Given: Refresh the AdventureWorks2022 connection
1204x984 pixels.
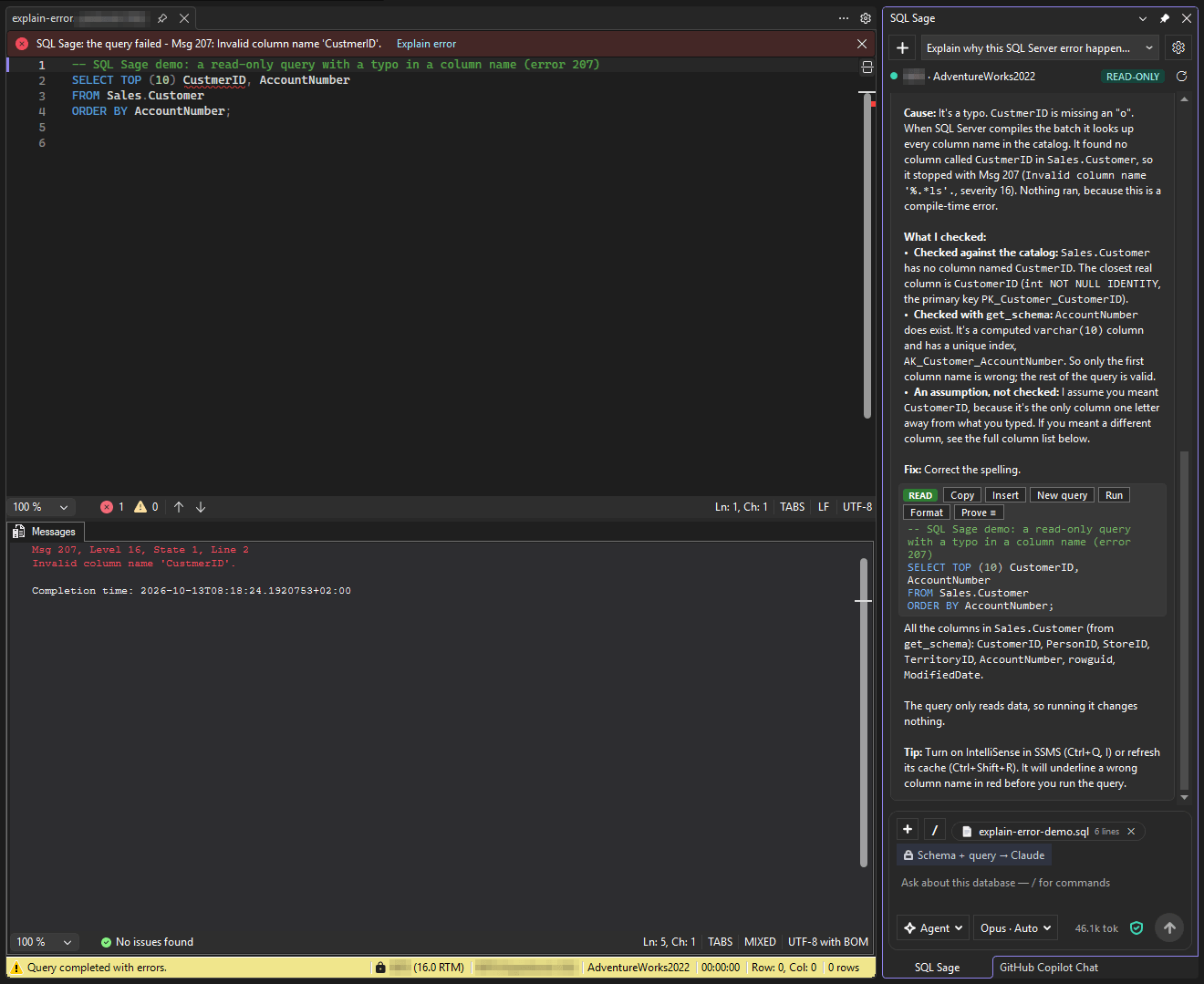Looking at the screenshot, I should click(1181, 77).
